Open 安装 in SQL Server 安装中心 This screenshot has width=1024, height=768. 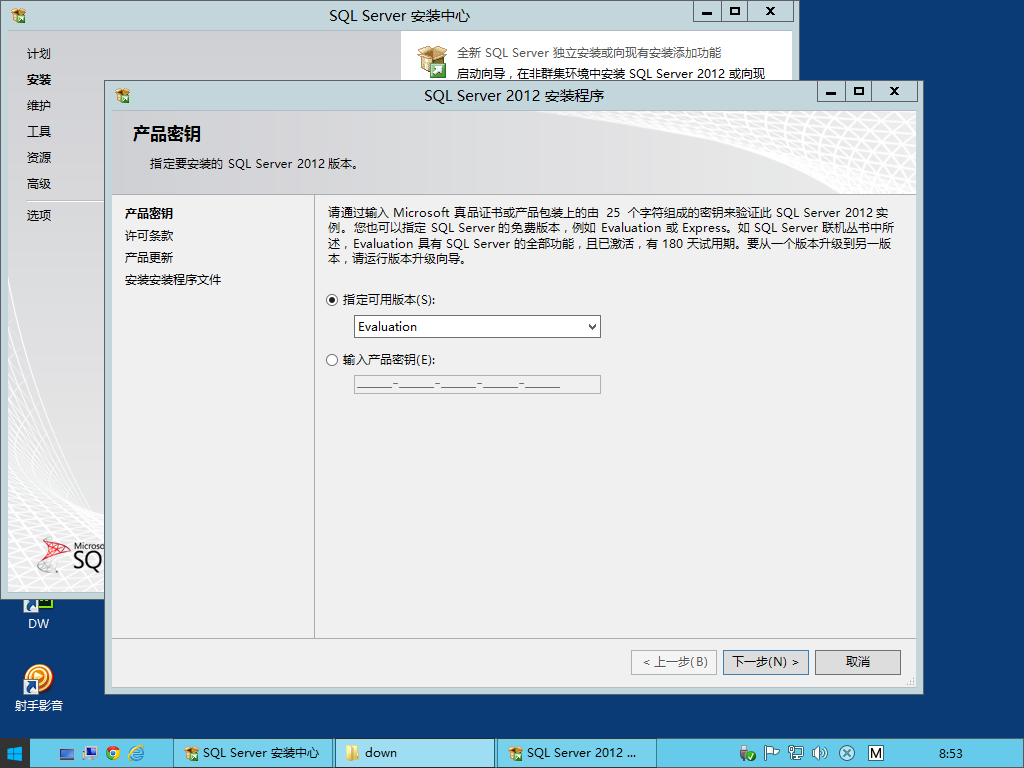39,80
